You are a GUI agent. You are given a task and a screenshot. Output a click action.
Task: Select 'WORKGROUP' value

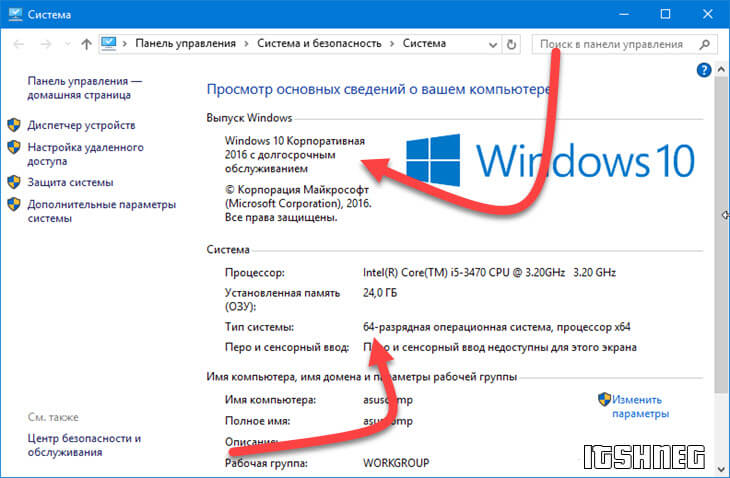396,463
